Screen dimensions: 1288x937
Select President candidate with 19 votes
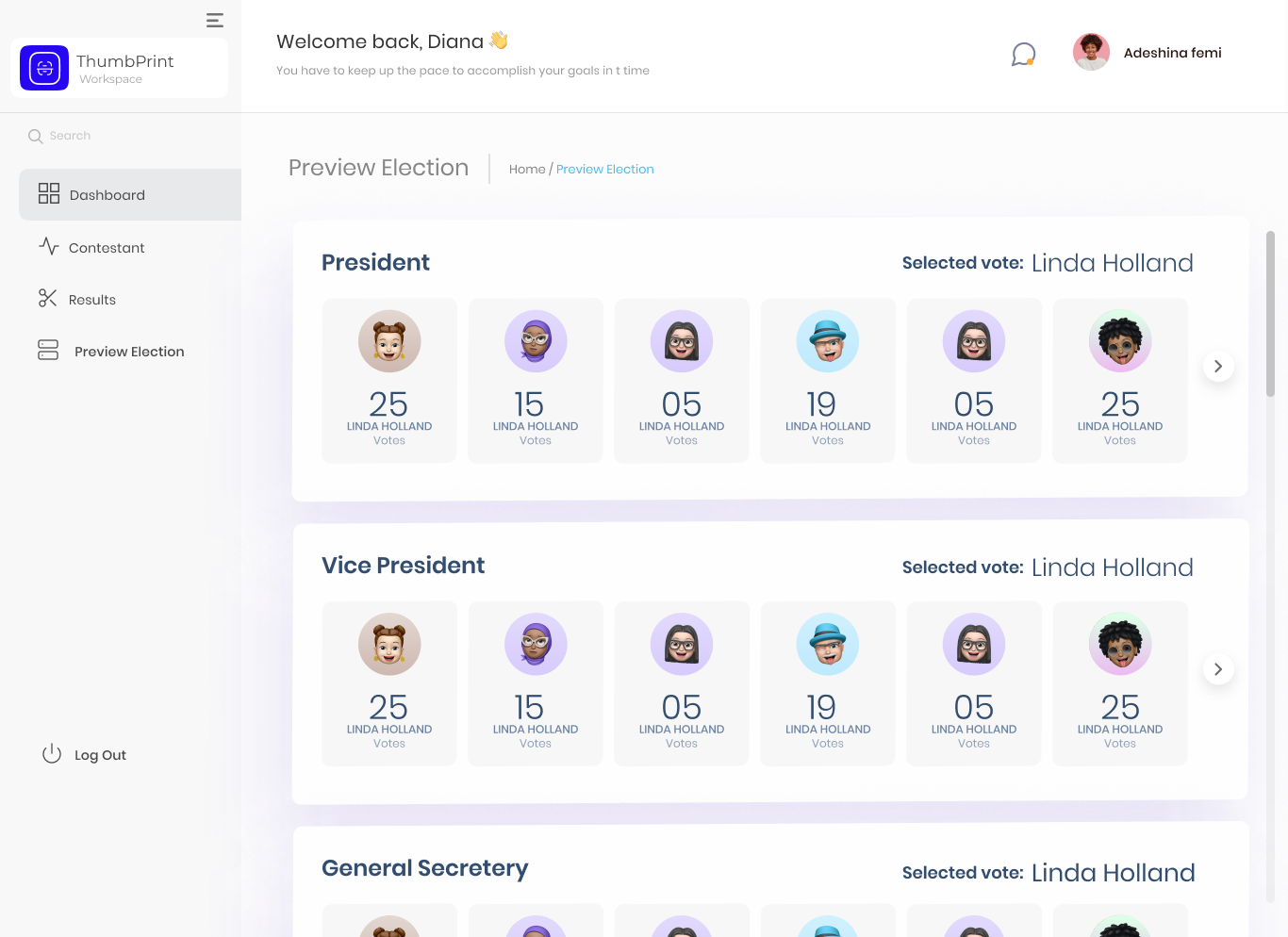click(828, 381)
